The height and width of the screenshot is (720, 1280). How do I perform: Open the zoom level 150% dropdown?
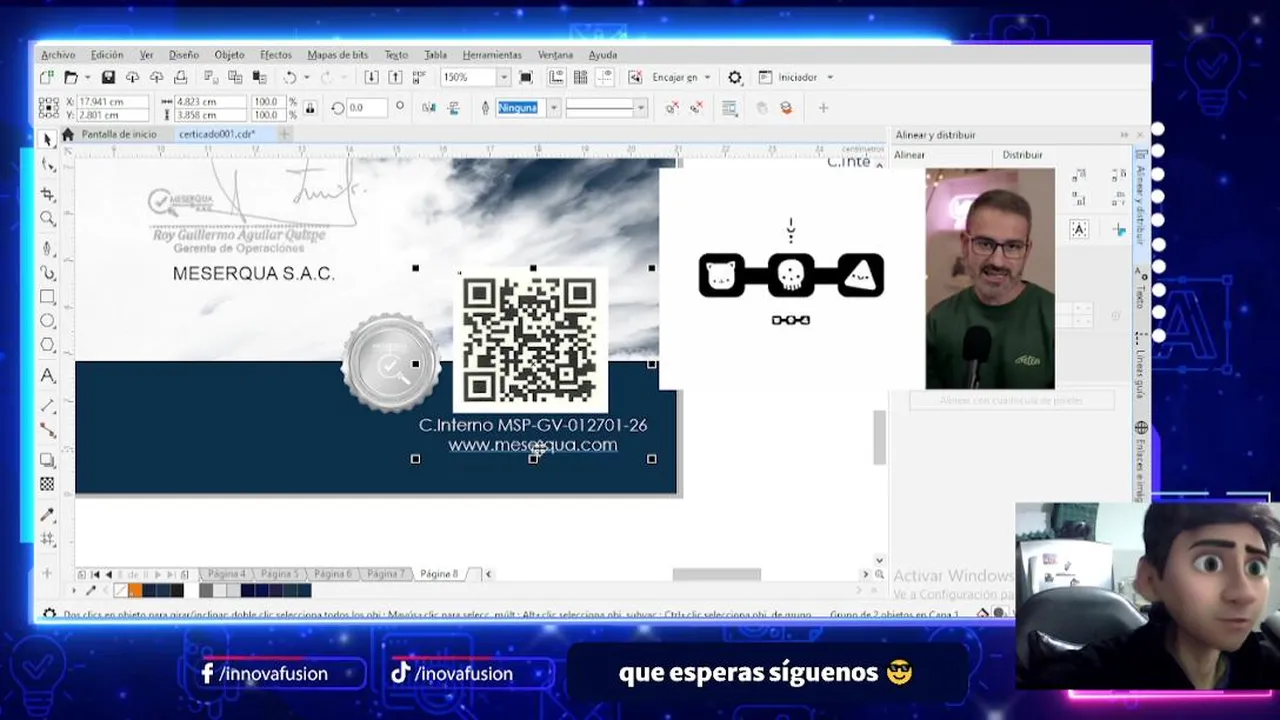503,77
